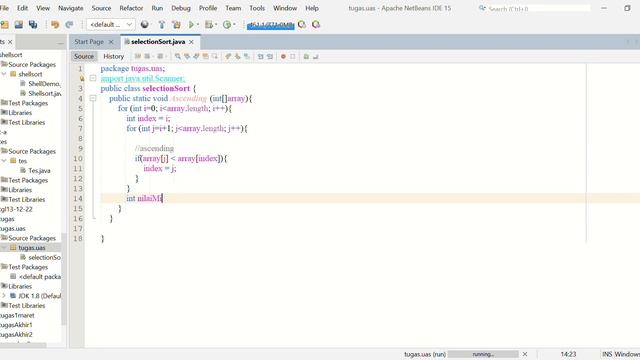This screenshot has width=640, height=360.
Task: Click in the Search (Ctrl+I) field
Action: (539, 8)
